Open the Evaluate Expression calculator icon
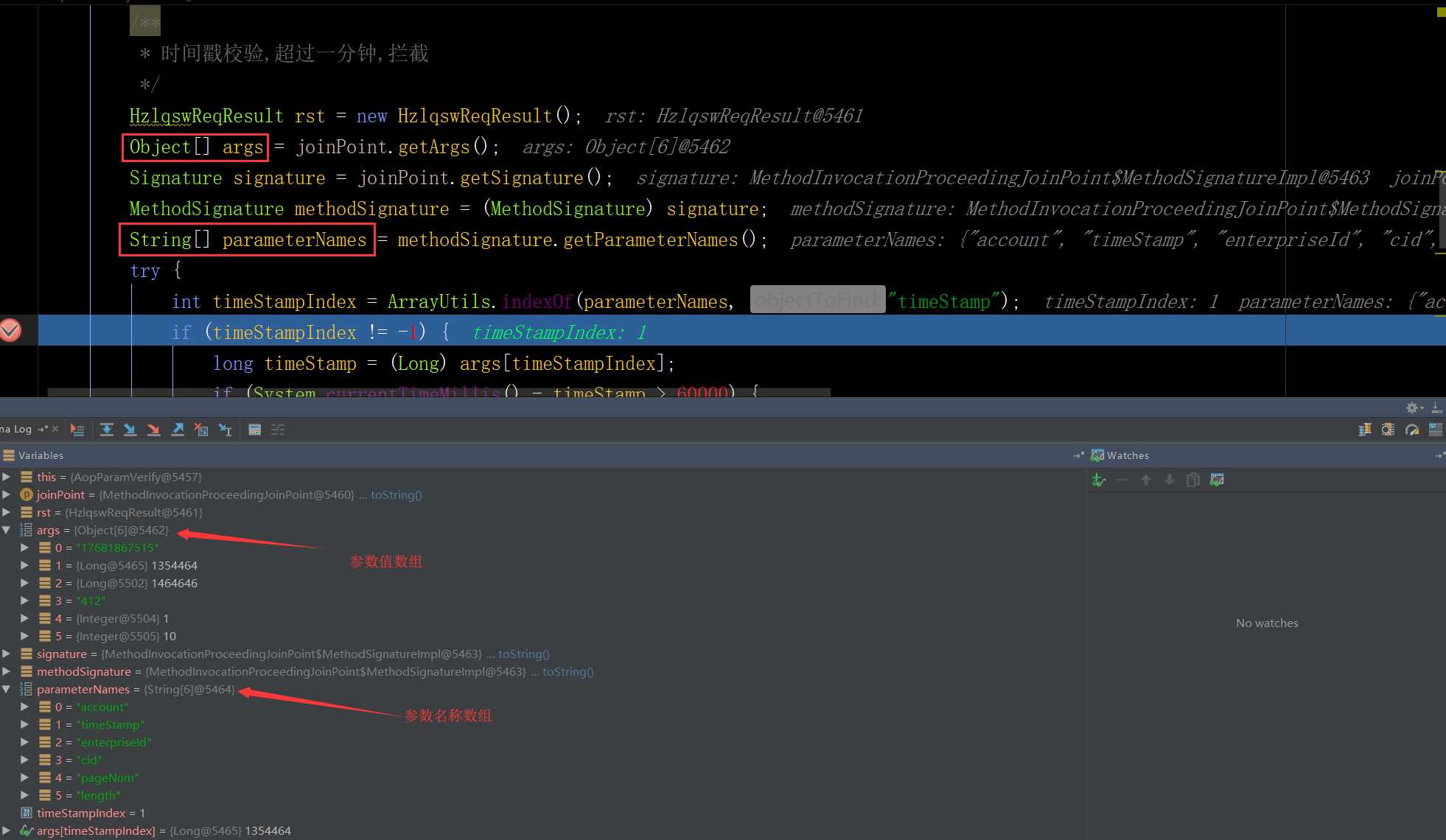 tap(254, 430)
